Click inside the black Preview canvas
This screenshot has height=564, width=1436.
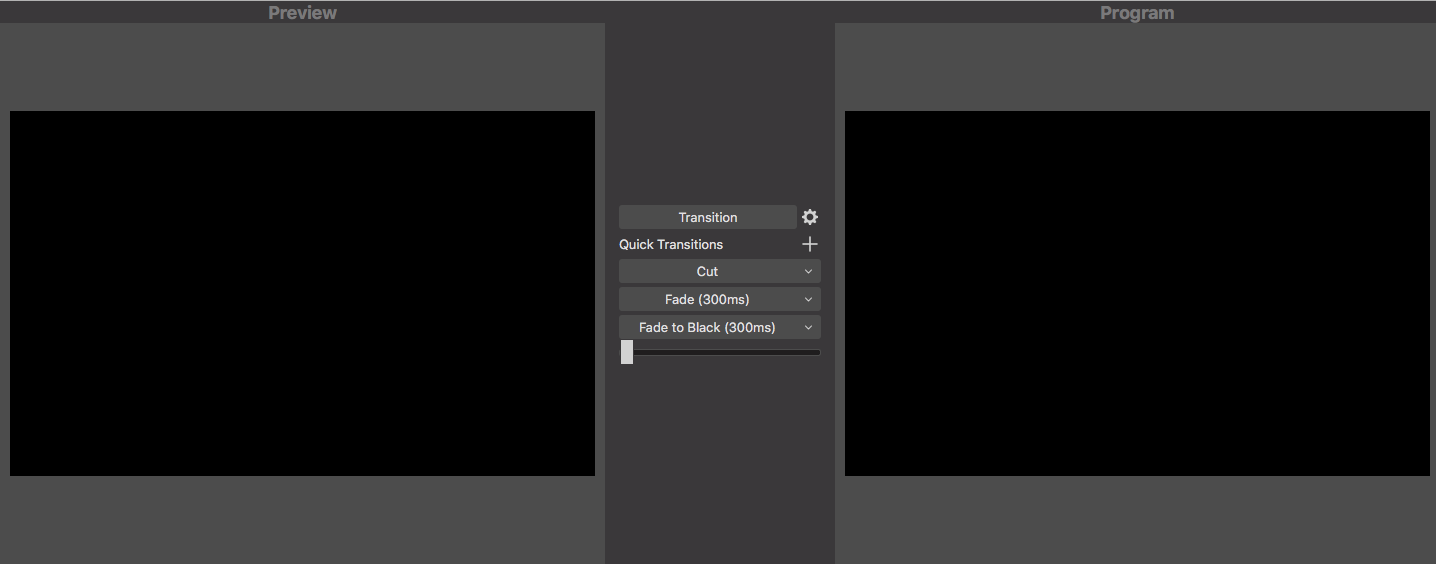click(302, 293)
